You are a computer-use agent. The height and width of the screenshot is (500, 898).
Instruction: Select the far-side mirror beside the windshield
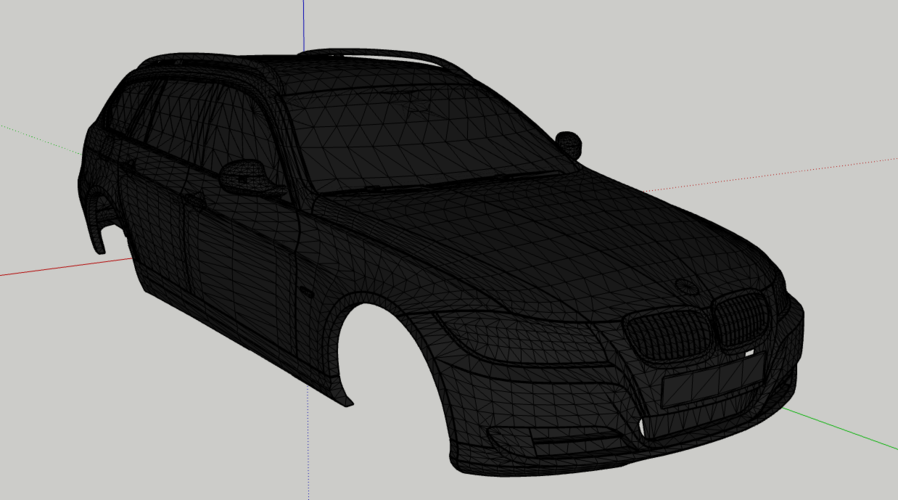(x=569, y=145)
